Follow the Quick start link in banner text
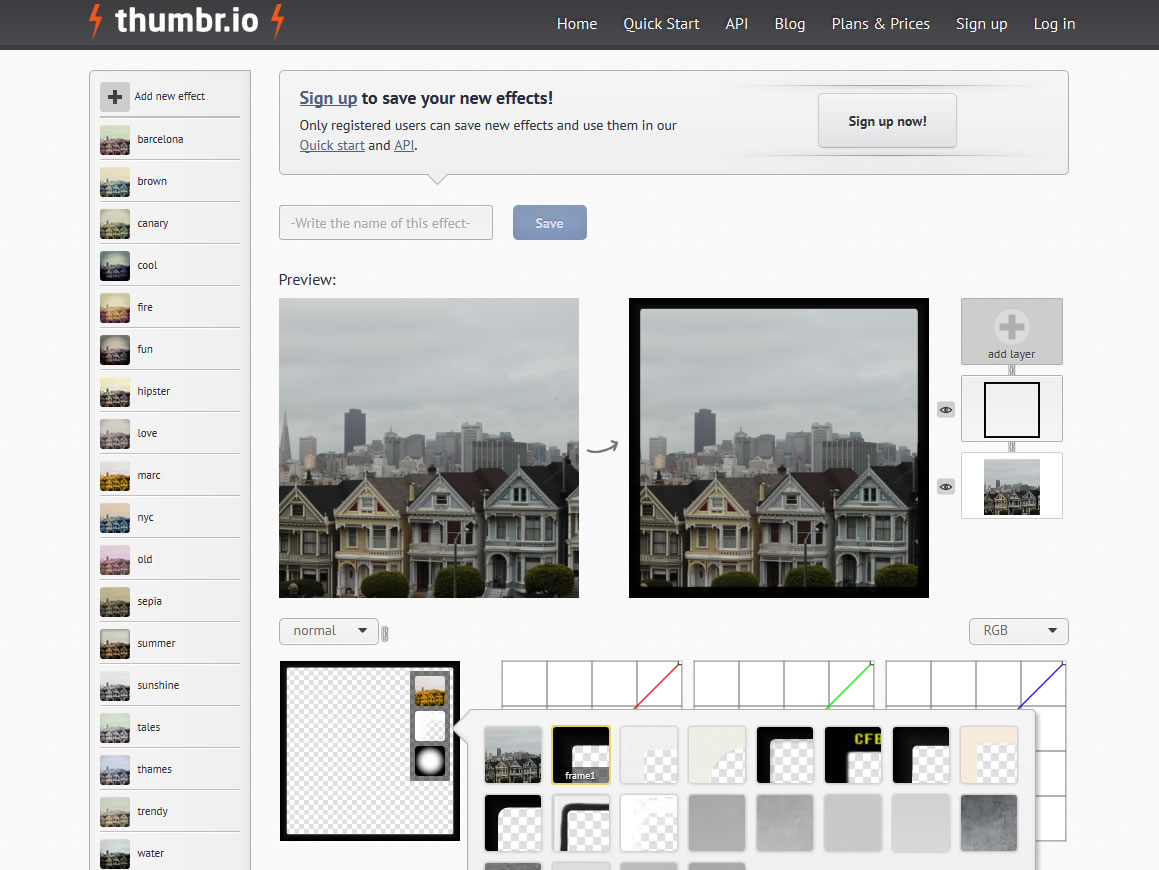The width and height of the screenshot is (1159, 870). point(332,146)
